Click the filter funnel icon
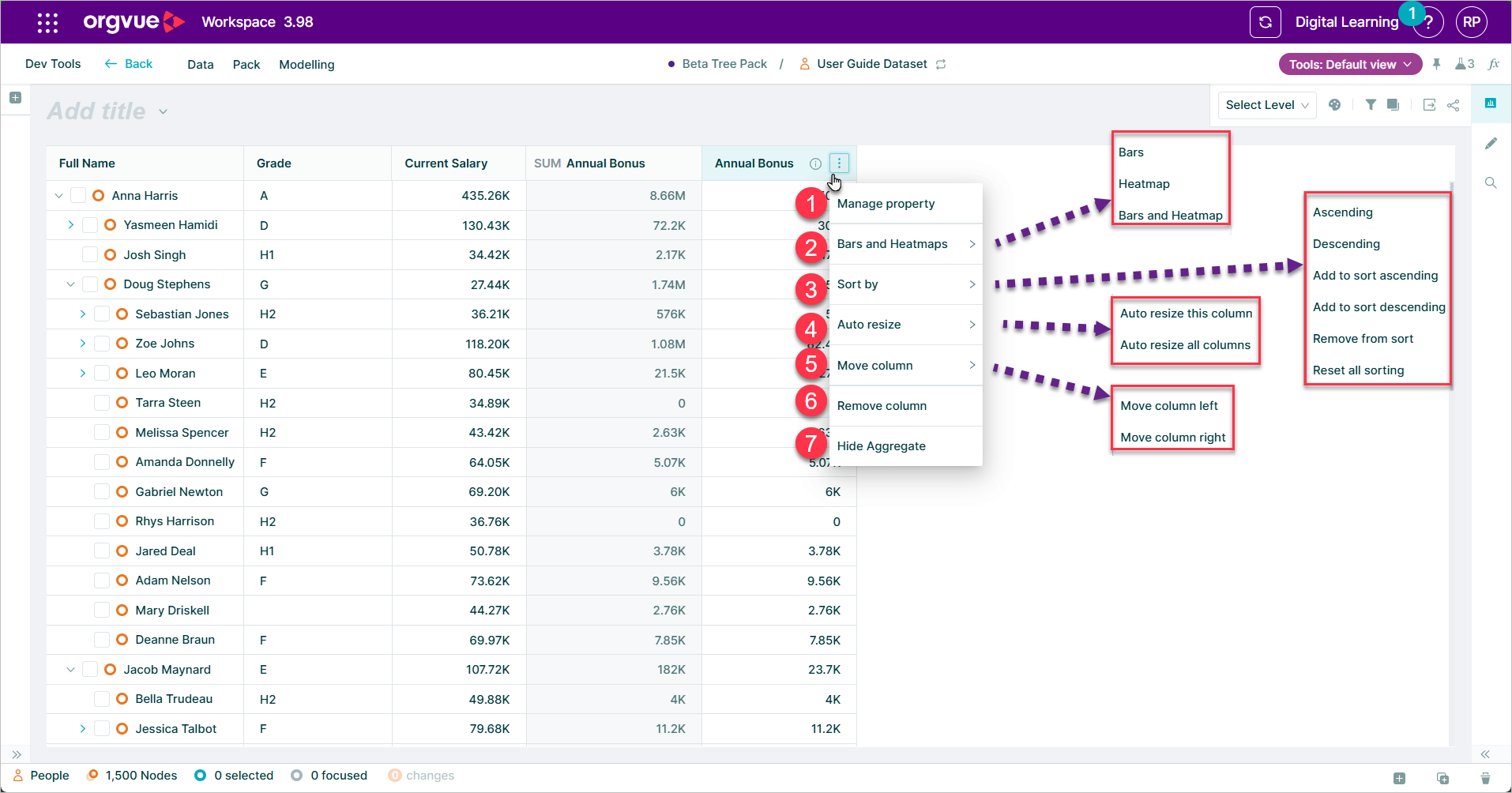 (x=1371, y=104)
